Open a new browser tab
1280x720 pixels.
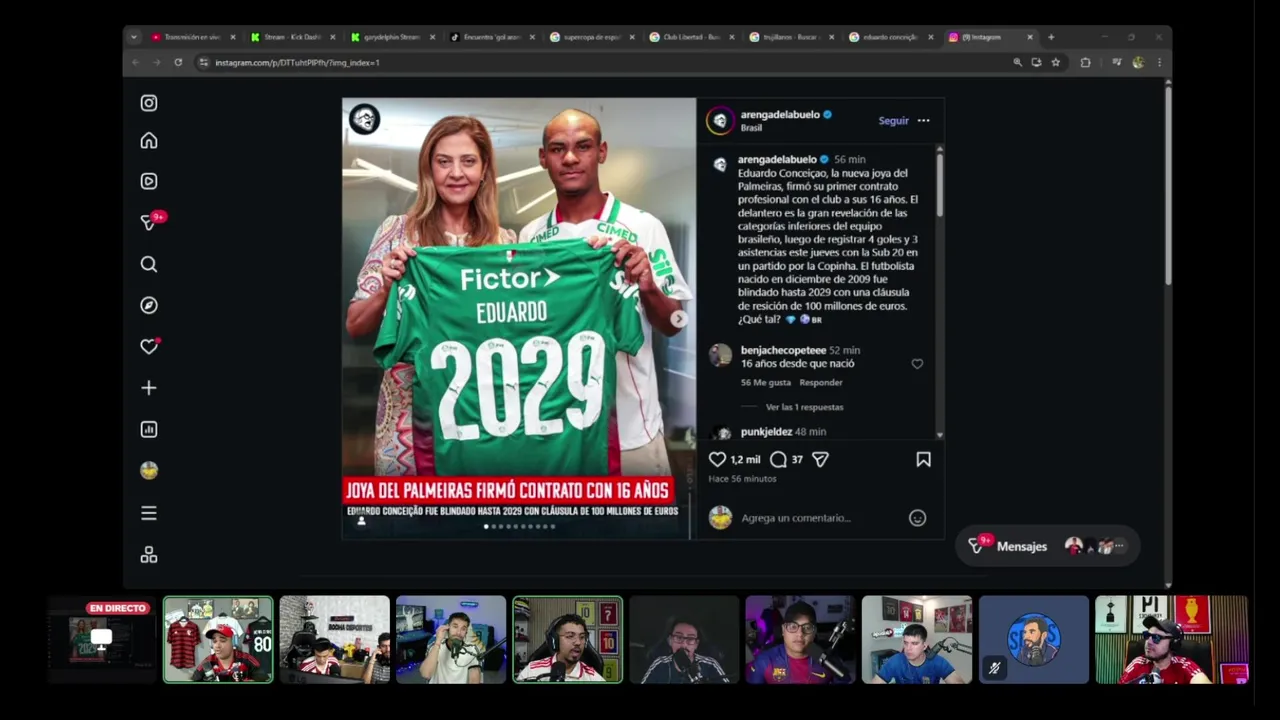[x=1050, y=37]
